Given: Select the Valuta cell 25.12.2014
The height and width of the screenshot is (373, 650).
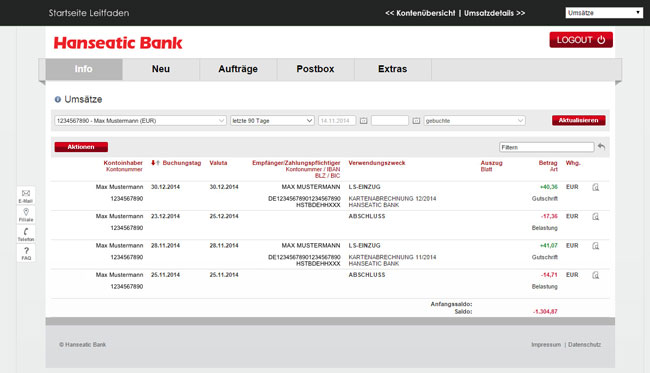Looking at the screenshot, I should click(x=224, y=216).
